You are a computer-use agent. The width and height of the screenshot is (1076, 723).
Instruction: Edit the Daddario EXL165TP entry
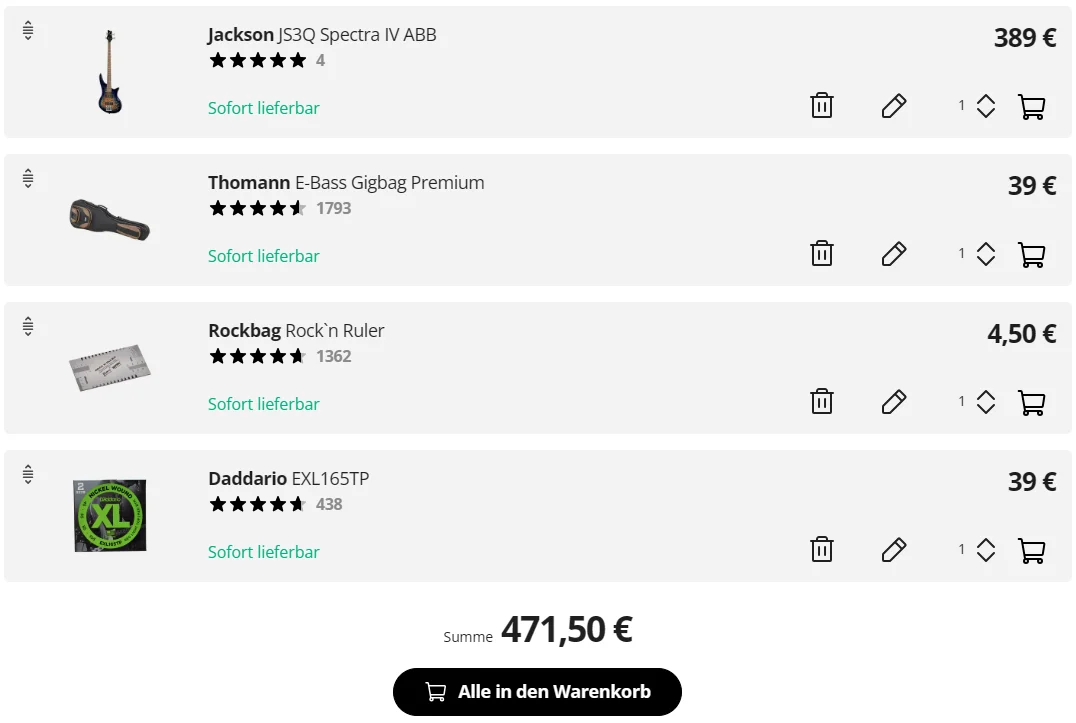[893, 550]
